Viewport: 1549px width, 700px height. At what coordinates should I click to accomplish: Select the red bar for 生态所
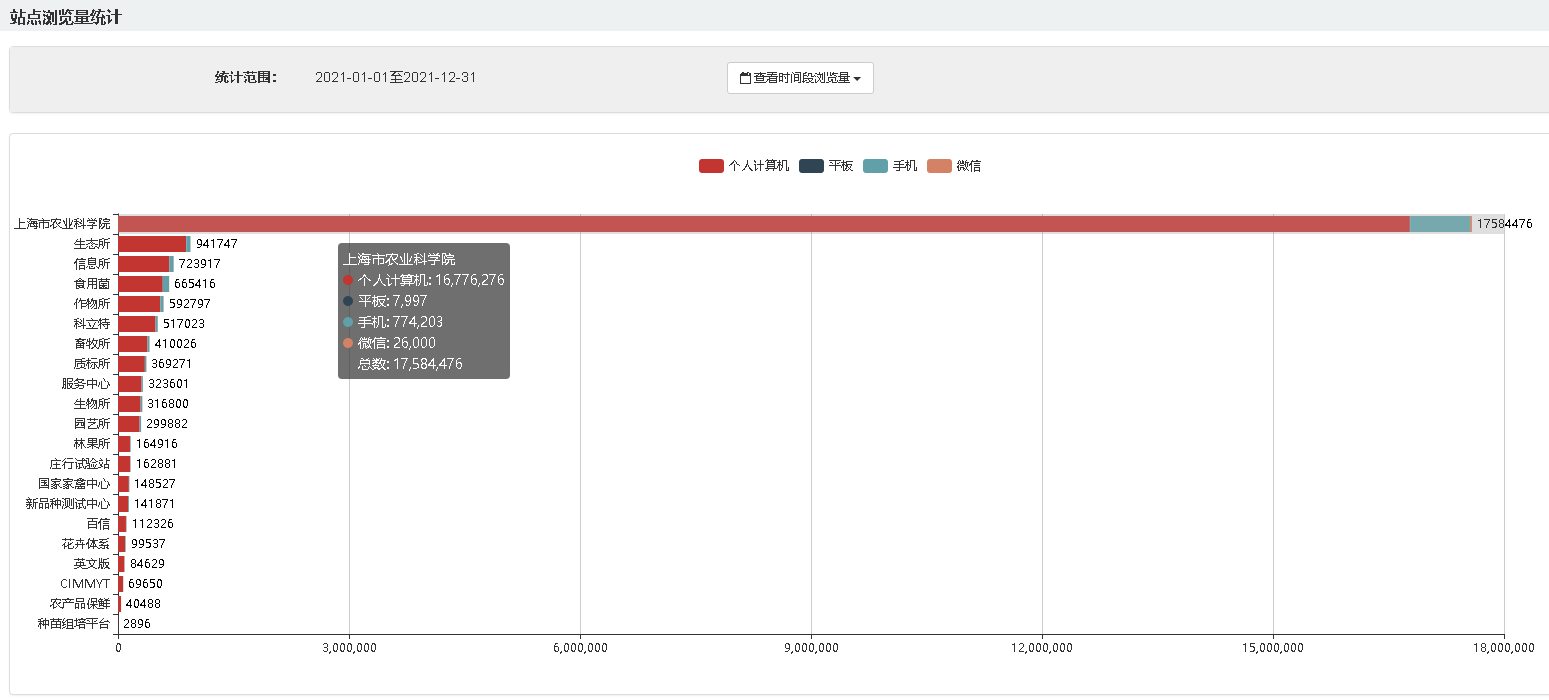[x=151, y=244]
